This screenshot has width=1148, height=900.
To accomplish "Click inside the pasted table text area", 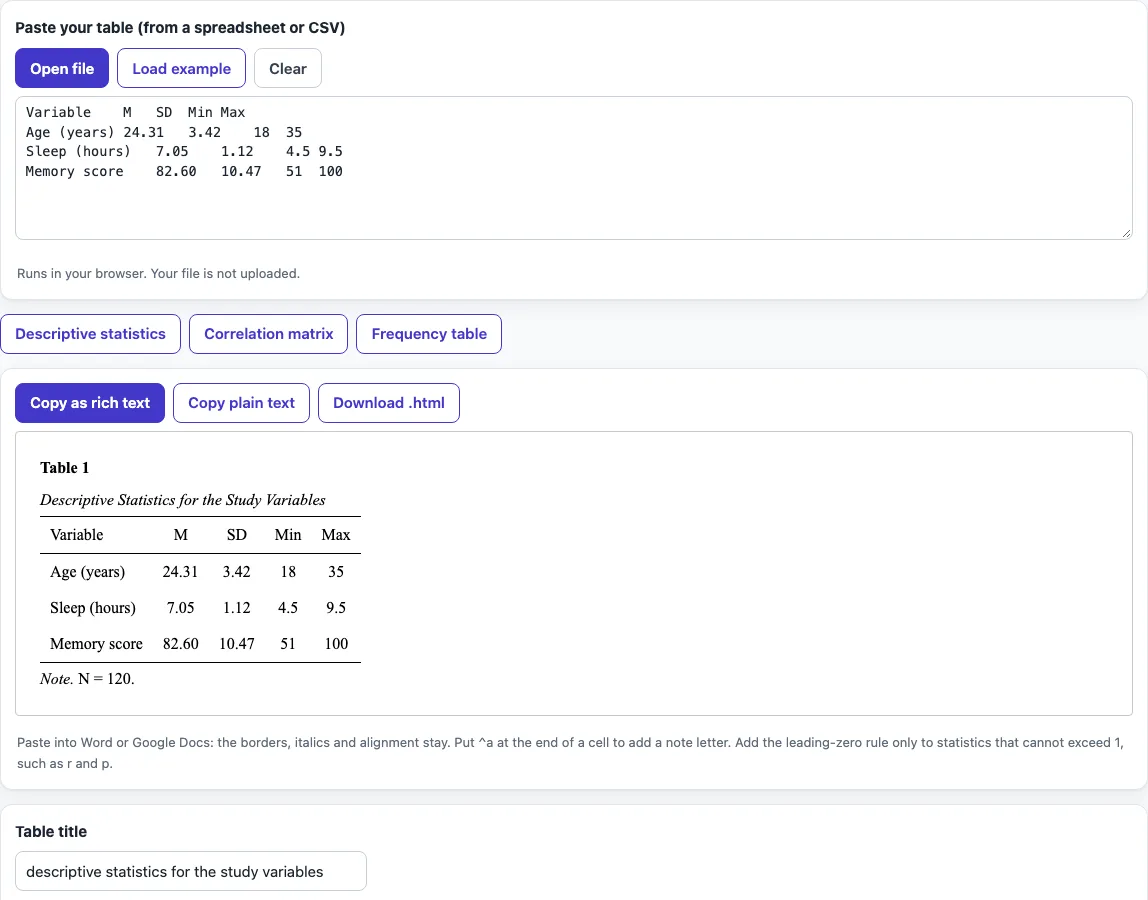I will pos(573,168).
